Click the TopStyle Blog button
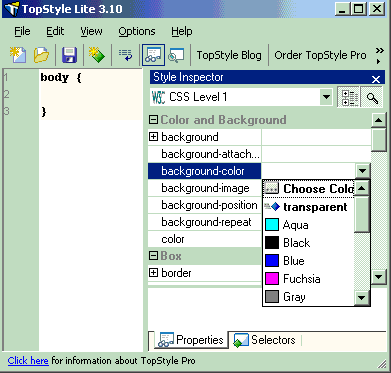This screenshot has width=391, height=373. pos(229,55)
